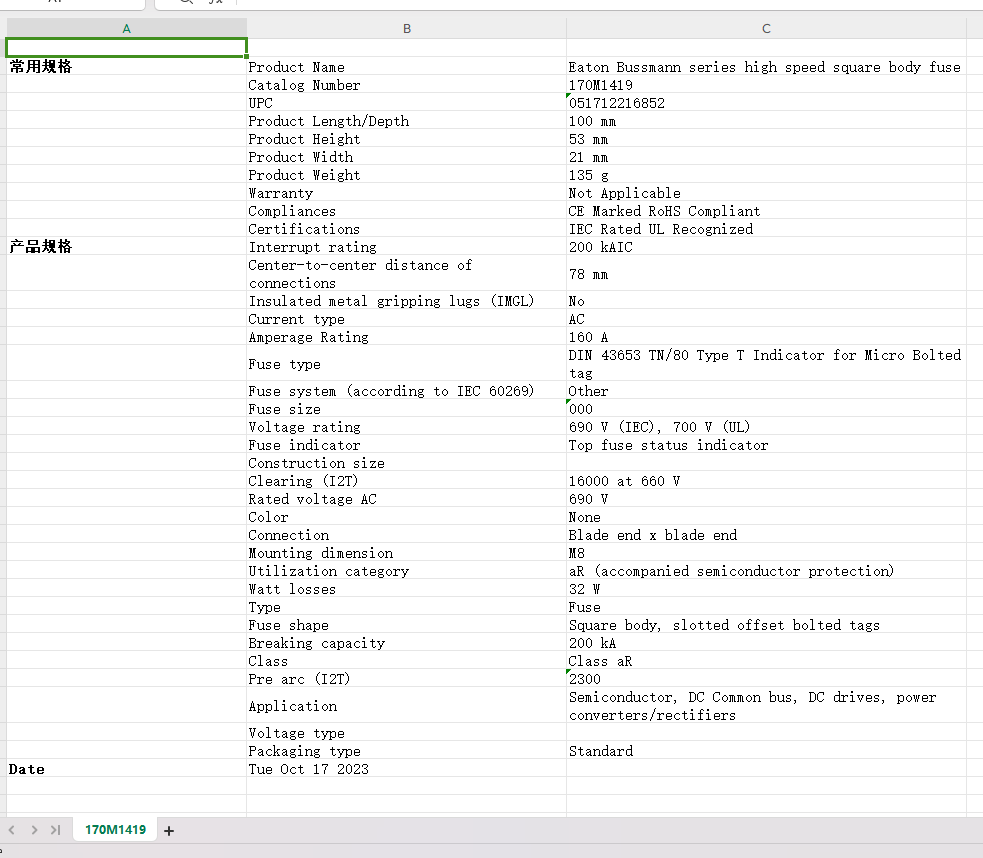Select 'Product Length/Depth' cell
The height and width of the screenshot is (858, 983).
[406, 120]
